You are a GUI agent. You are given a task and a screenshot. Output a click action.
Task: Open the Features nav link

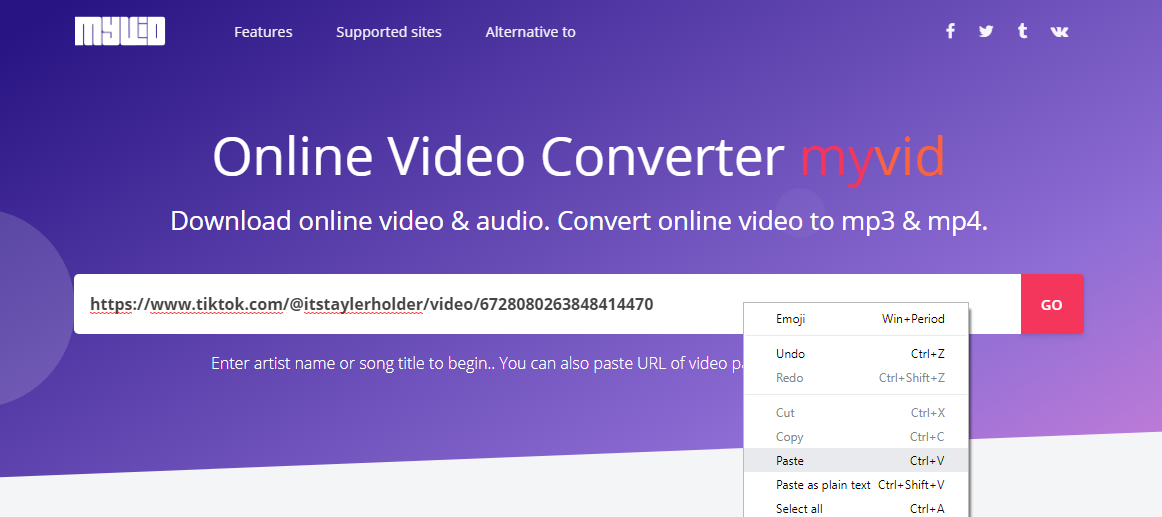coord(263,32)
